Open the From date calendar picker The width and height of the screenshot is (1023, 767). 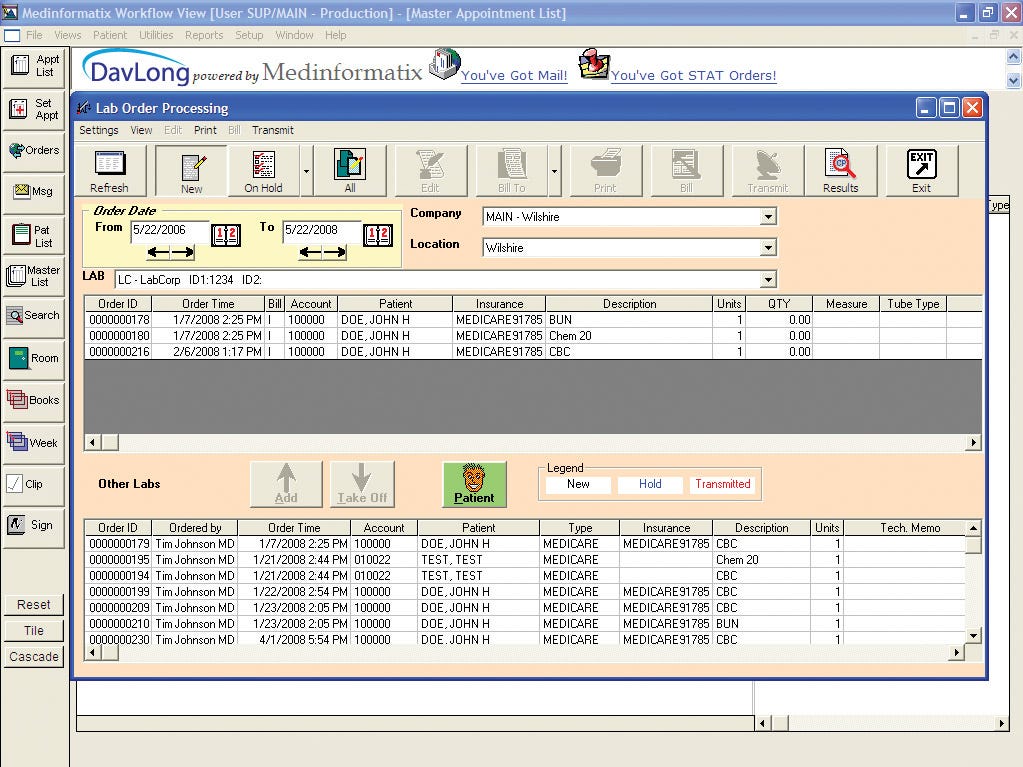(226, 235)
